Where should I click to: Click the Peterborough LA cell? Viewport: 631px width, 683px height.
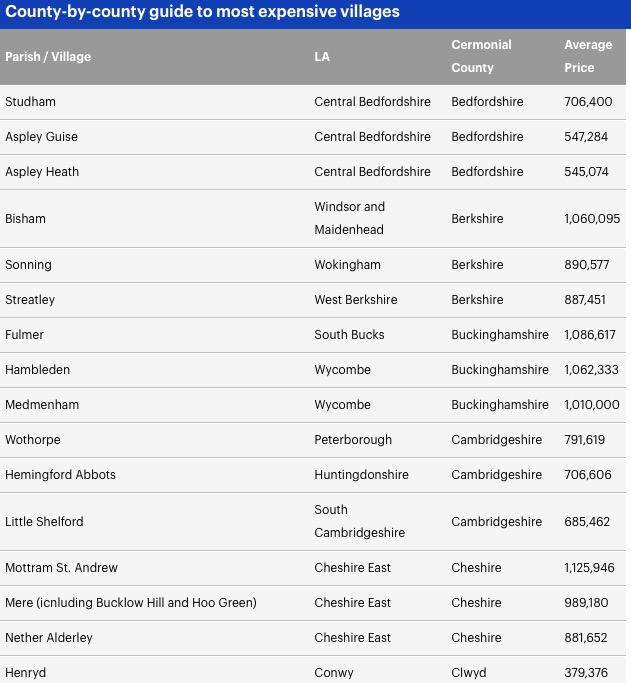coord(353,440)
